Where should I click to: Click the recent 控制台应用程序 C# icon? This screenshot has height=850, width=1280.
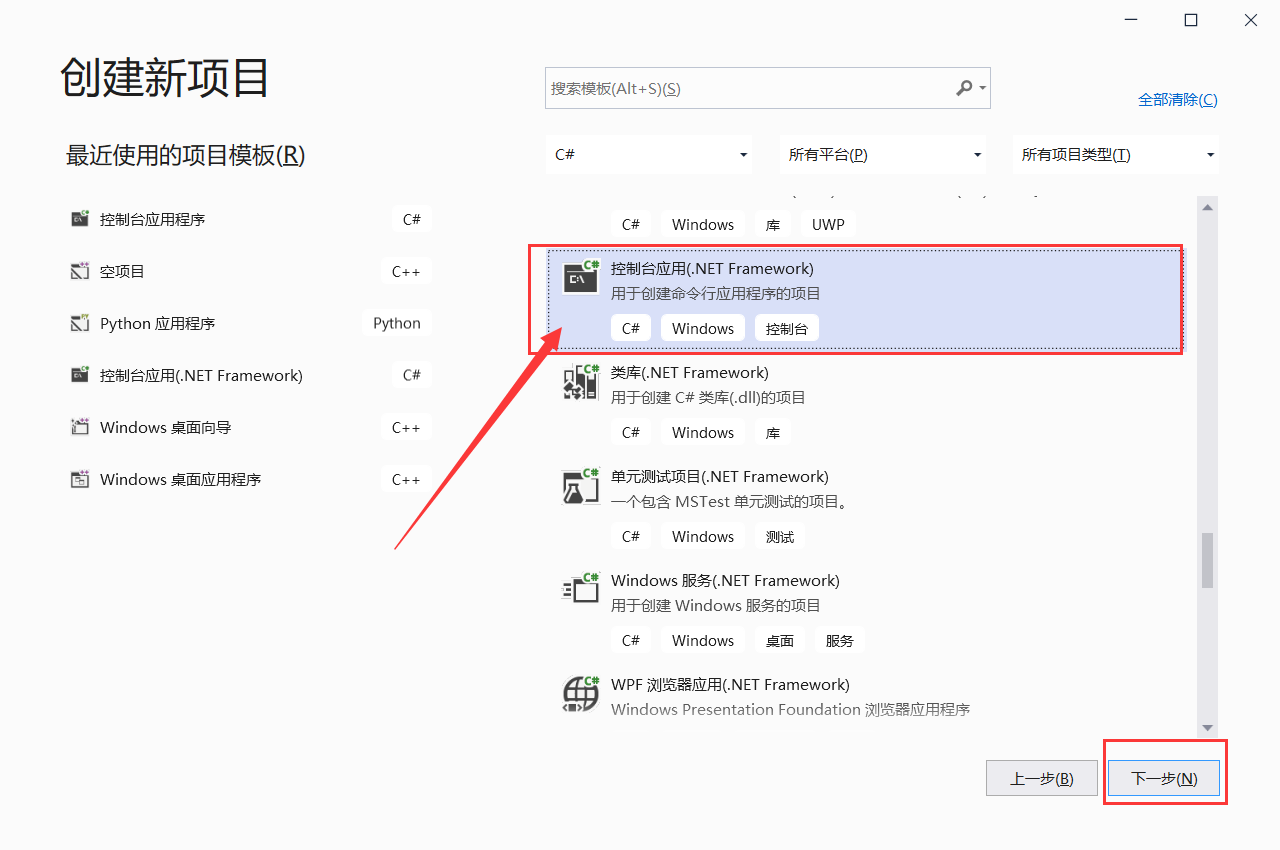tap(80, 219)
